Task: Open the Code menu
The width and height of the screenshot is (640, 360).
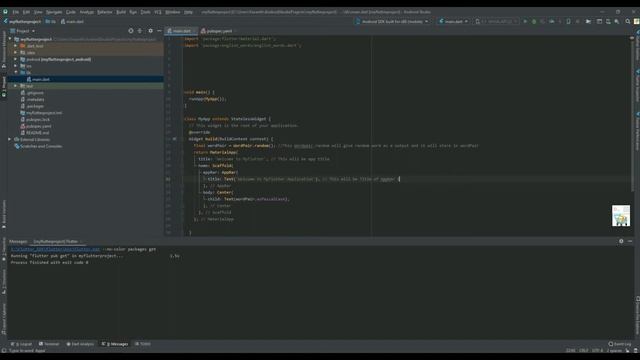Action: pyautogui.click(x=71, y=12)
